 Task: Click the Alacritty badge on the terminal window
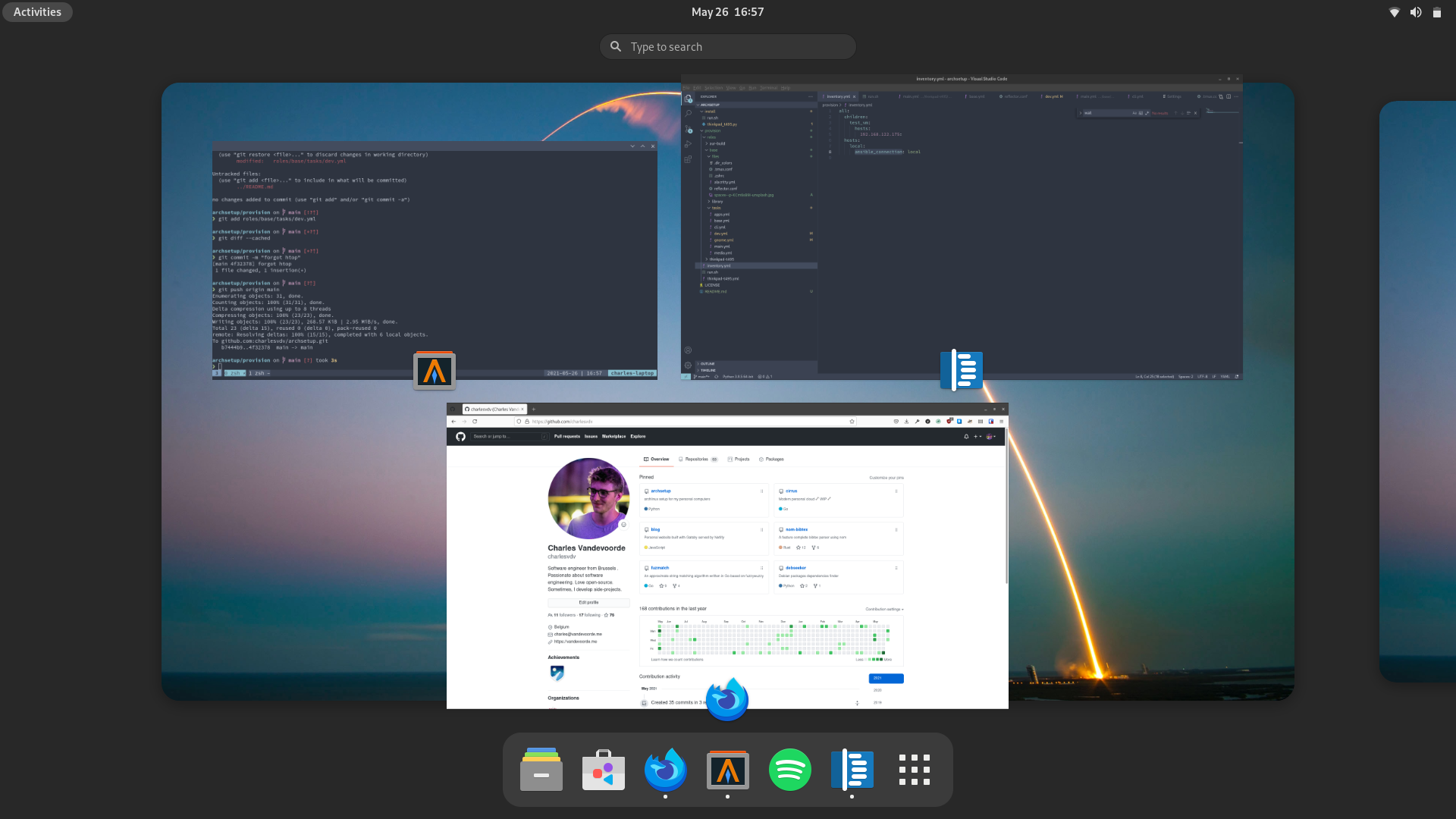tap(435, 371)
